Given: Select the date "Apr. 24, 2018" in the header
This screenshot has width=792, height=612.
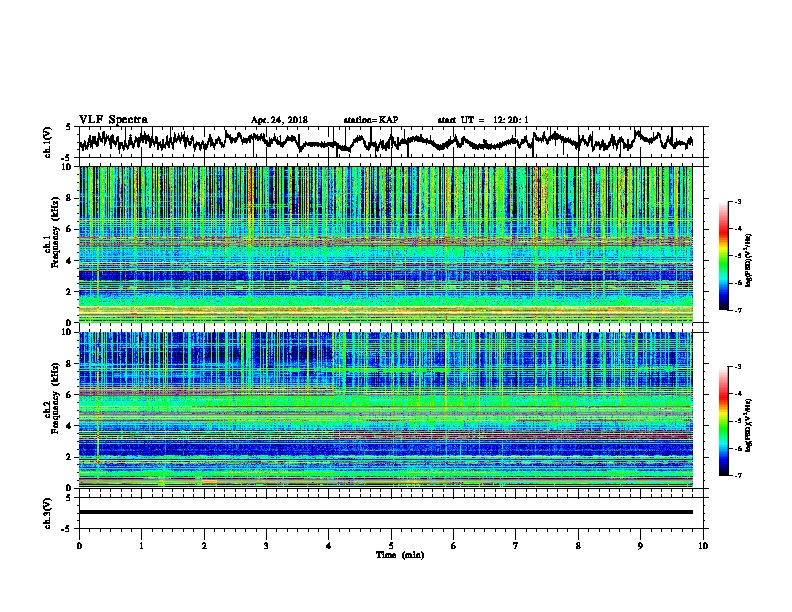Looking at the screenshot, I should (x=279, y=120).
